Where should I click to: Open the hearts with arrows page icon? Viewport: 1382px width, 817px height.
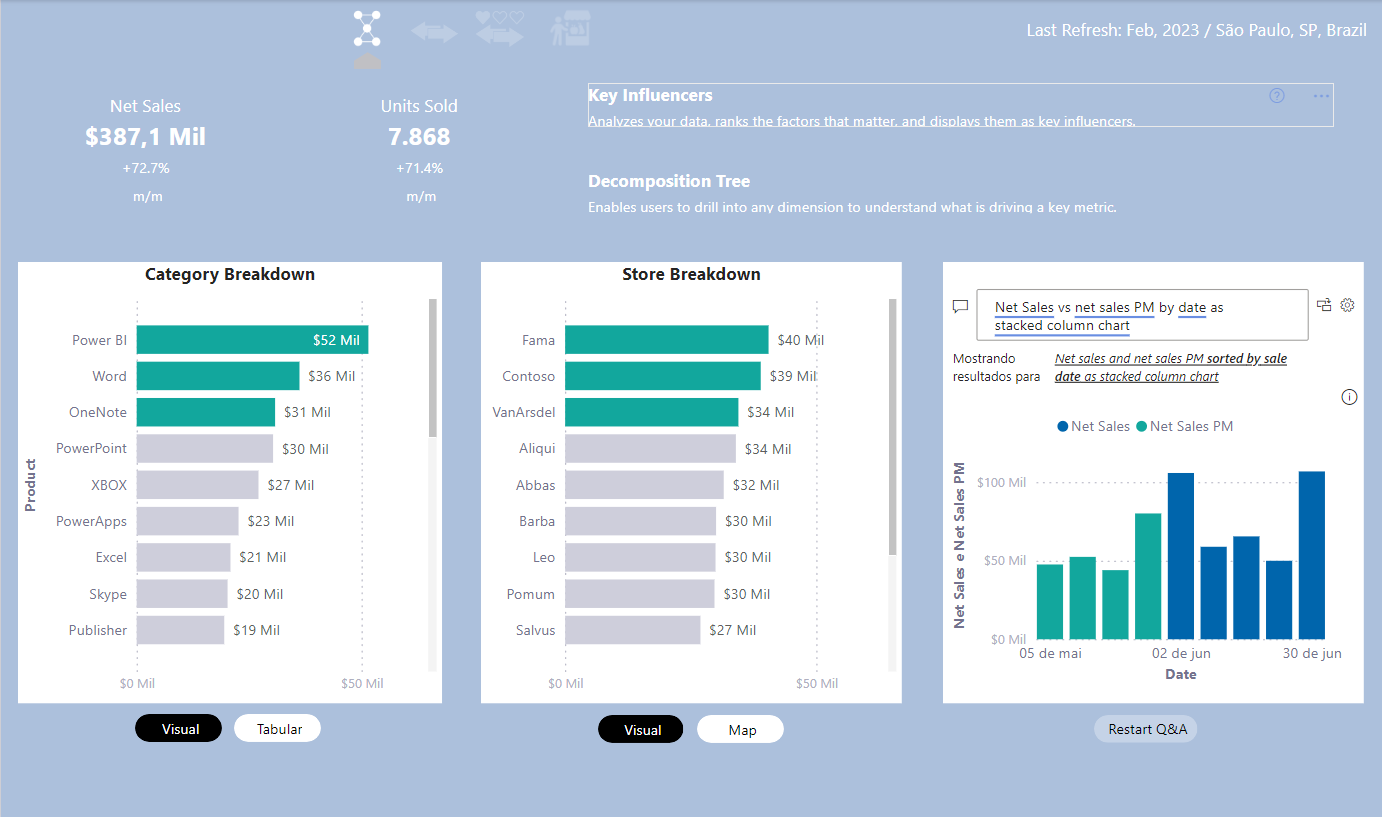500,29
